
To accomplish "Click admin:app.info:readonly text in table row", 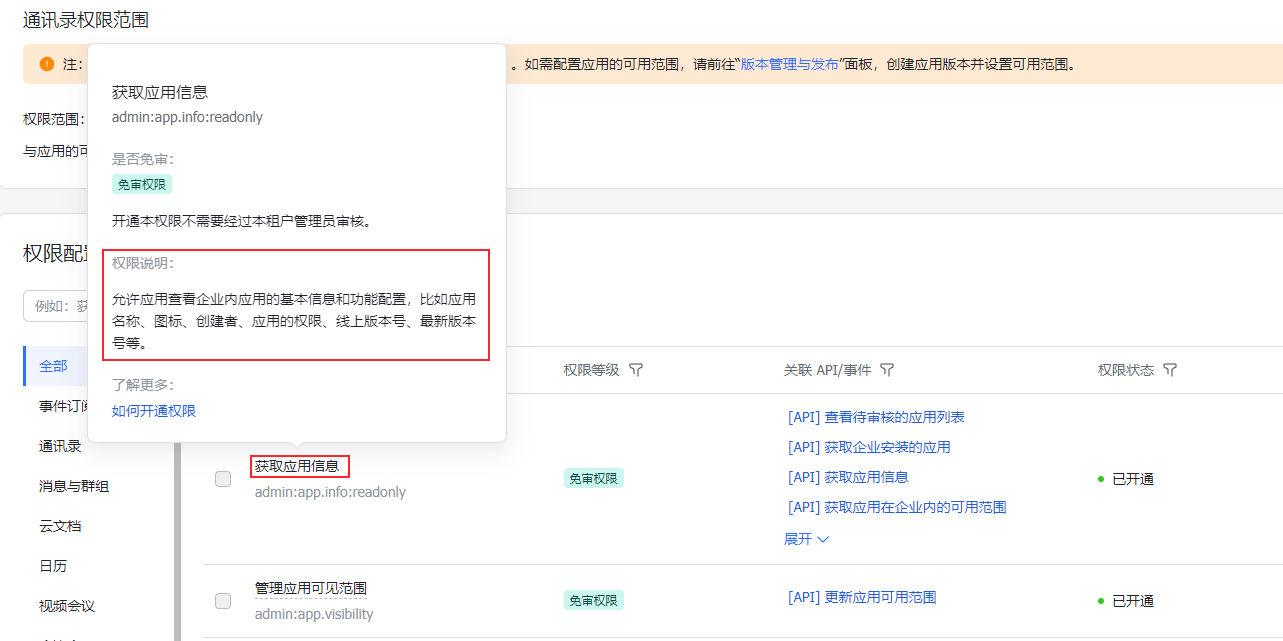I will pyautogui.click(x=330, y=492).
